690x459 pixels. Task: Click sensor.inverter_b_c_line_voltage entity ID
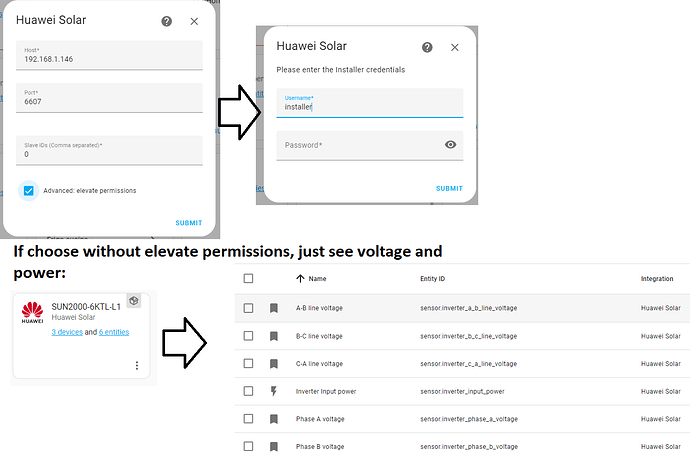point(469,336)
